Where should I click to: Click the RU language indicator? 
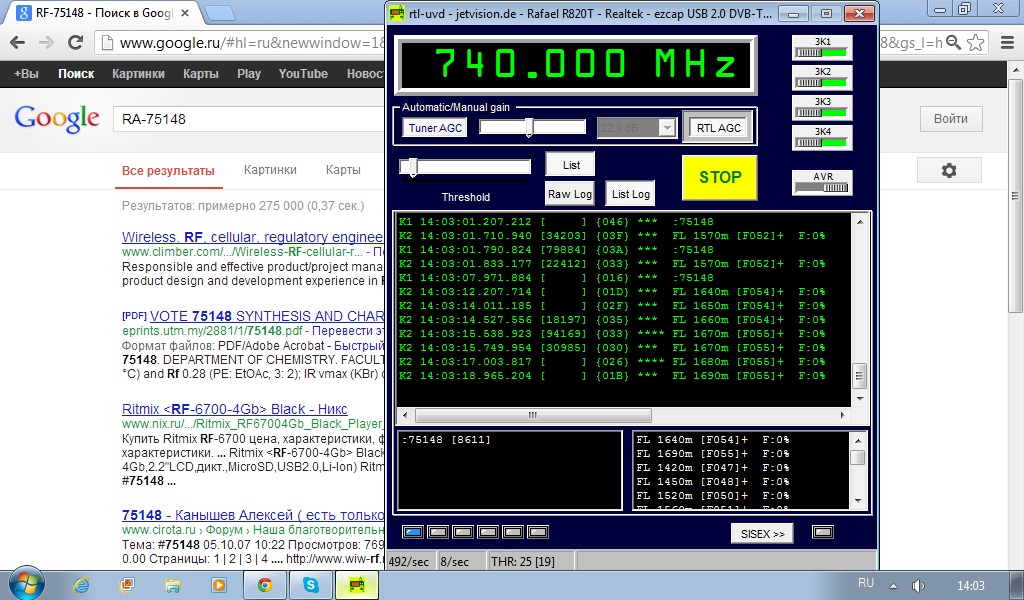click(866, 583)
